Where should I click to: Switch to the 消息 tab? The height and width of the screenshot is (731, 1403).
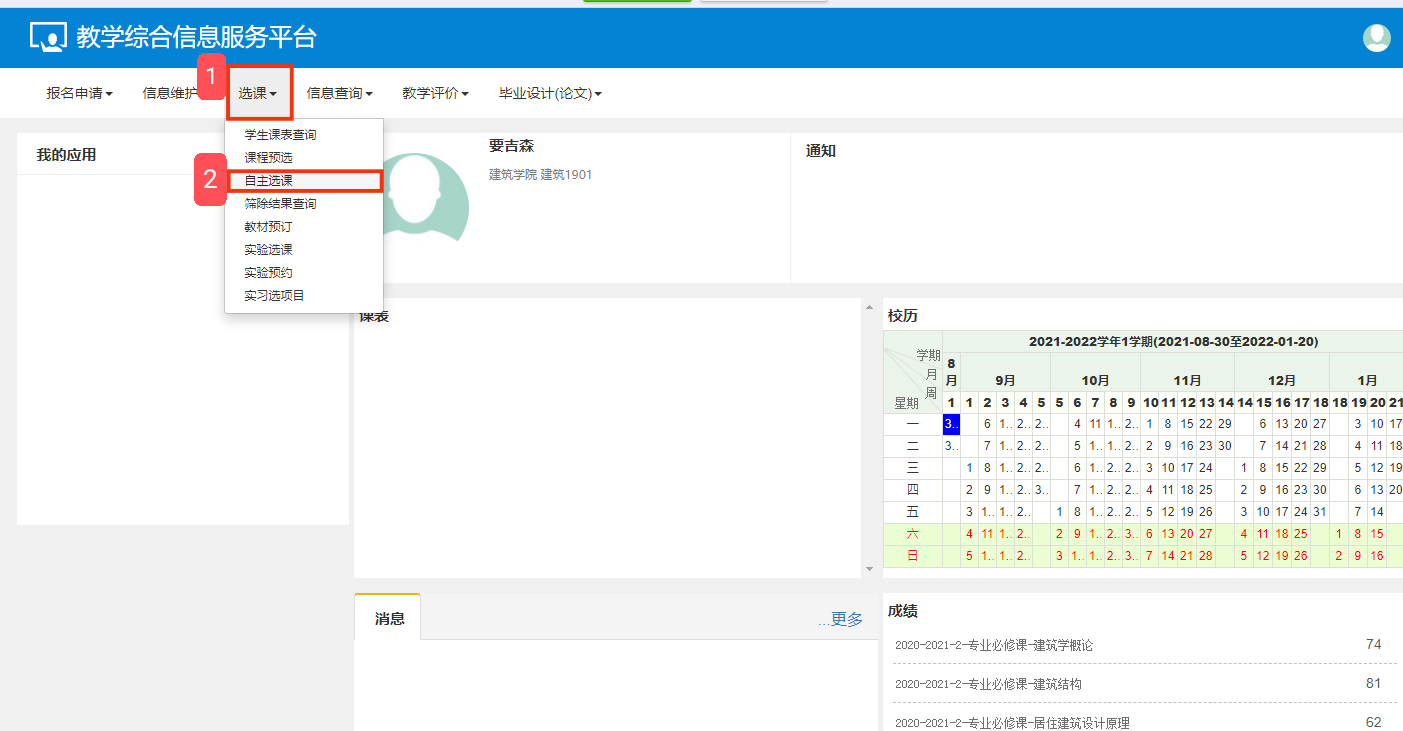389,618
